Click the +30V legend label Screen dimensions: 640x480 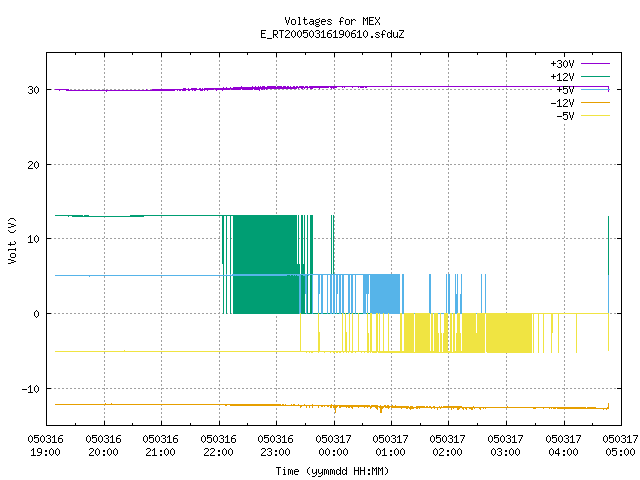(x=562, y=64)
